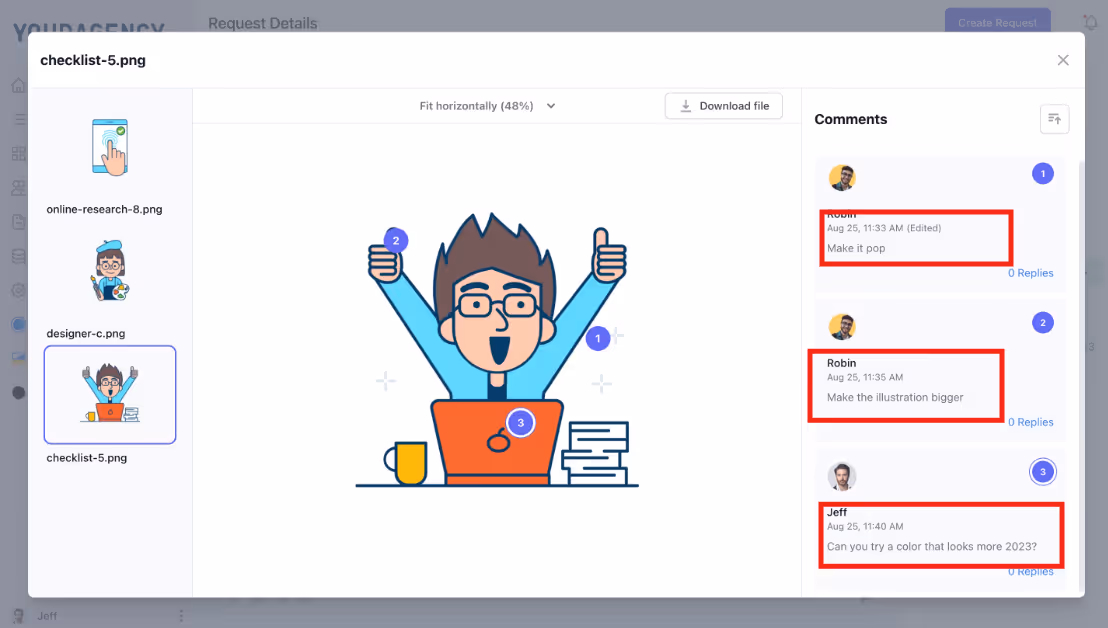Select the designer-c.png thumbnail
Image resolution: width=1108 pixels, height=628 pixels.
pyautogui.click(x=110, y=271)
